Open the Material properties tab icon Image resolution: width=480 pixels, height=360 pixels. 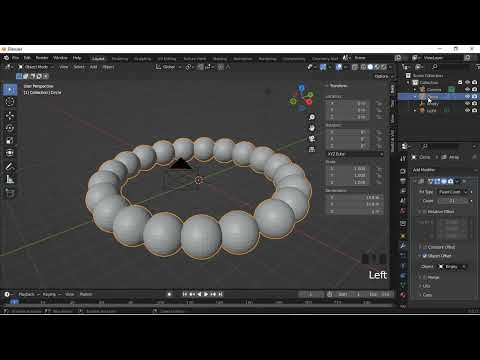click(403, 296)
